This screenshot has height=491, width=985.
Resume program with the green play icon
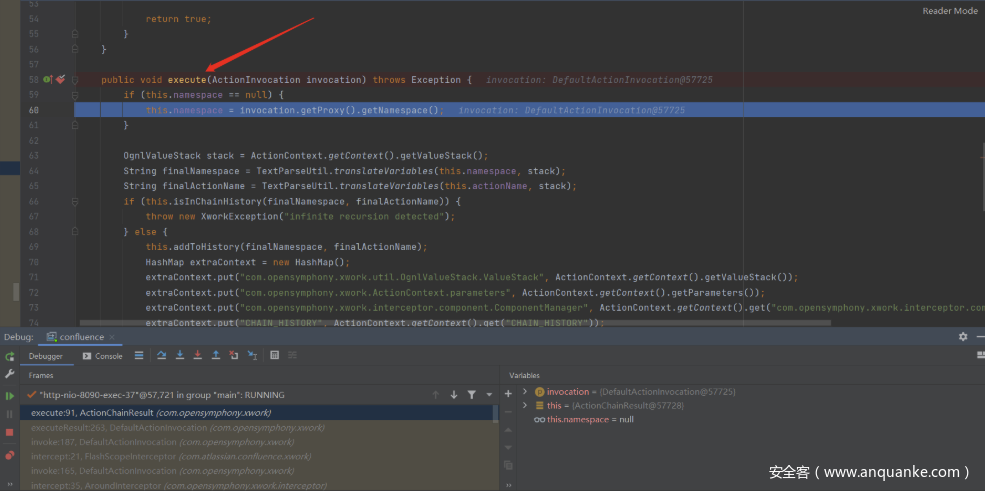click(10, 395)
